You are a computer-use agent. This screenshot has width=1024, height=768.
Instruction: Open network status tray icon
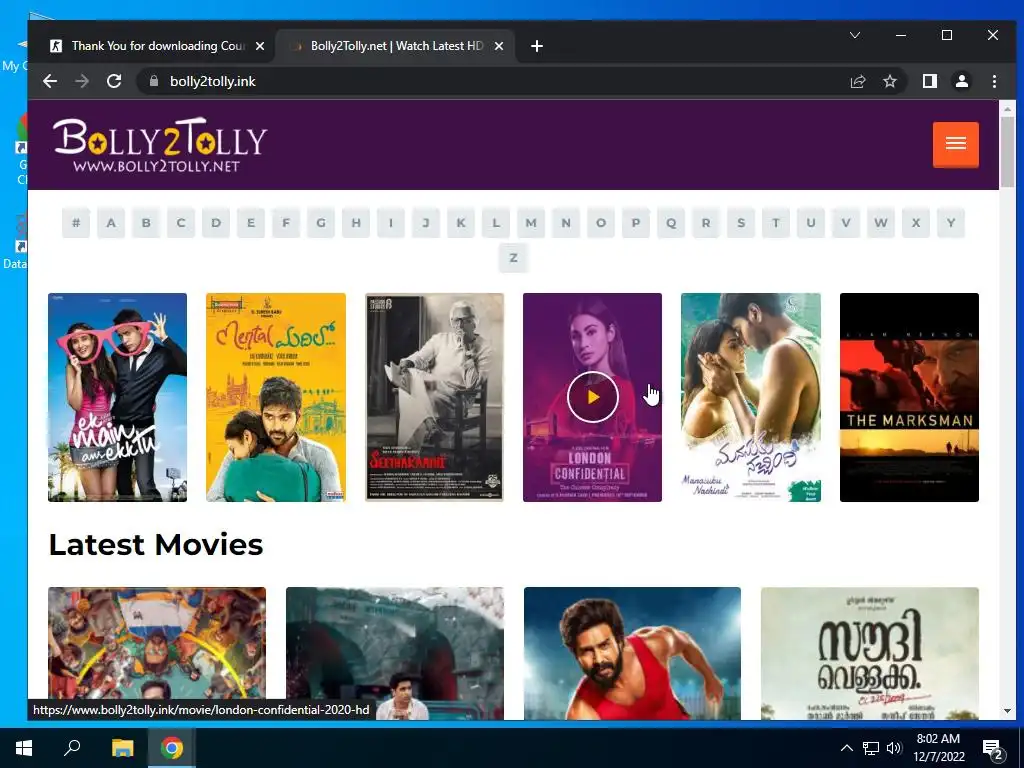coord(871,748)
